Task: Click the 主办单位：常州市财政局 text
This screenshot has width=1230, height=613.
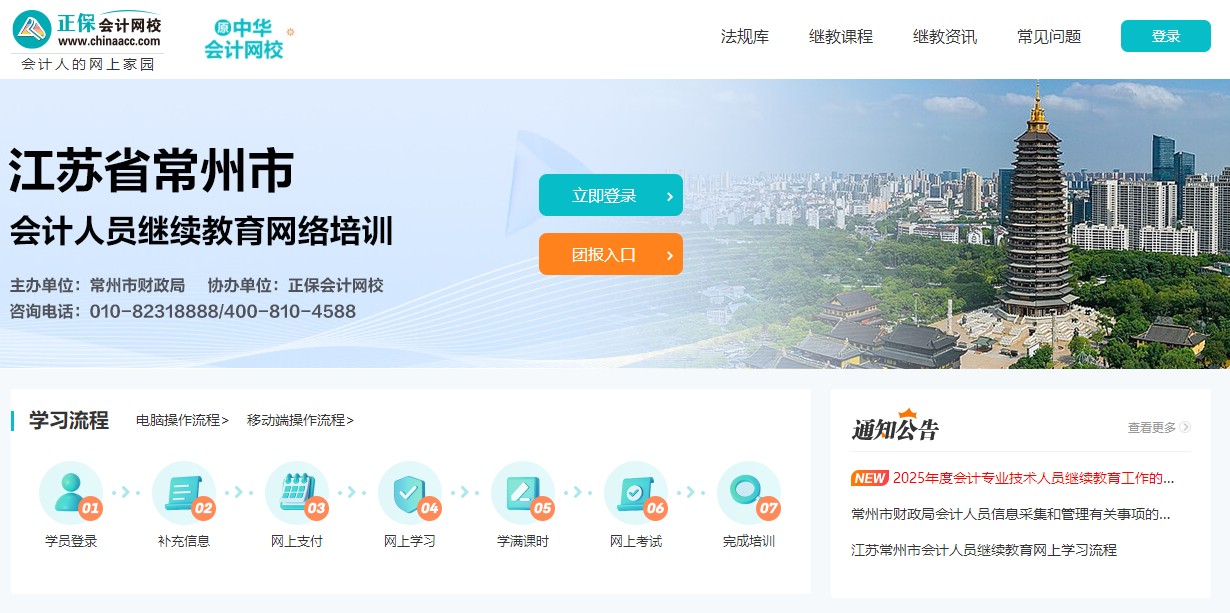Action: 97,285
